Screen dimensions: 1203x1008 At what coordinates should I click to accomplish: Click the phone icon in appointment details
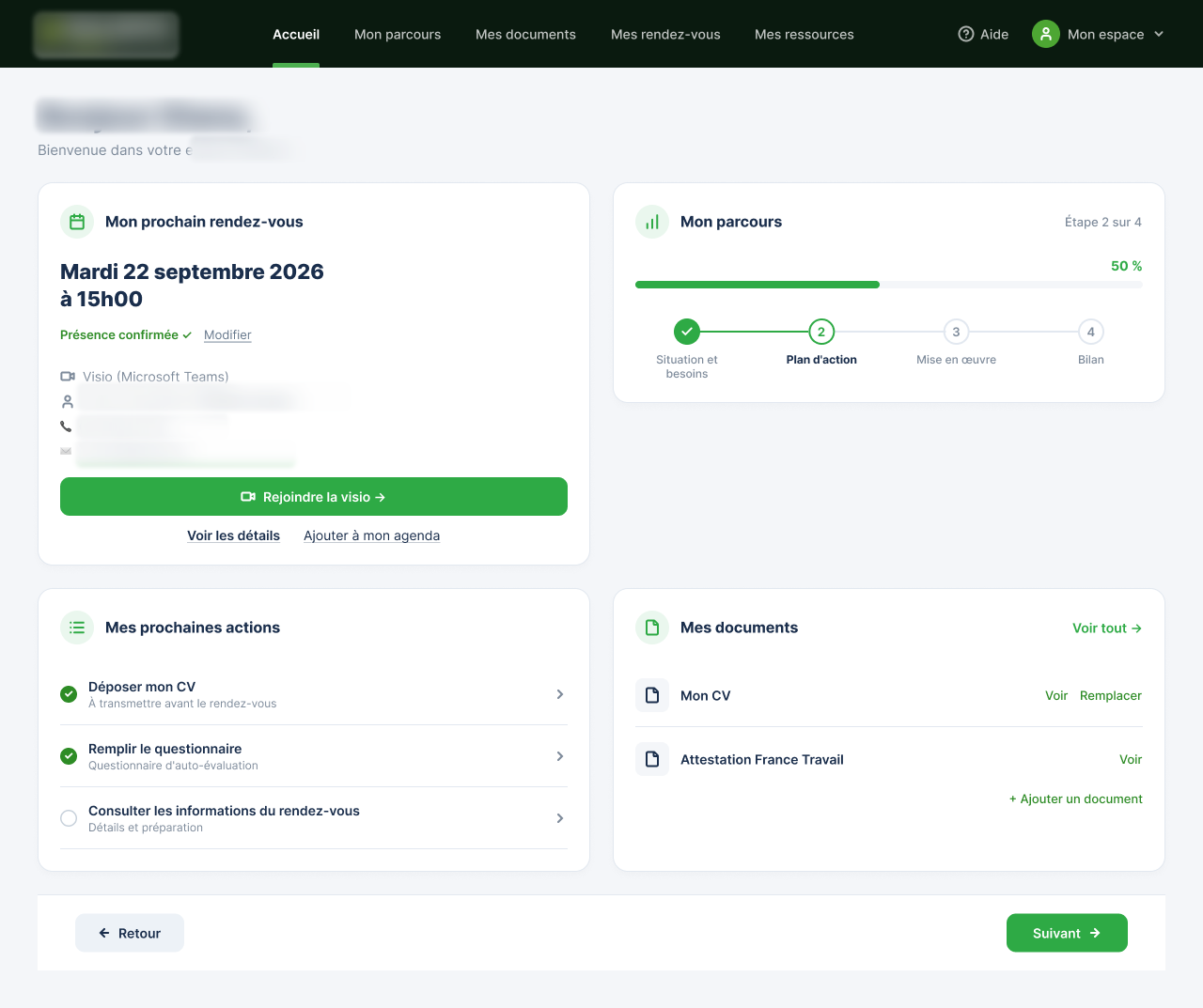click(66, 426)
